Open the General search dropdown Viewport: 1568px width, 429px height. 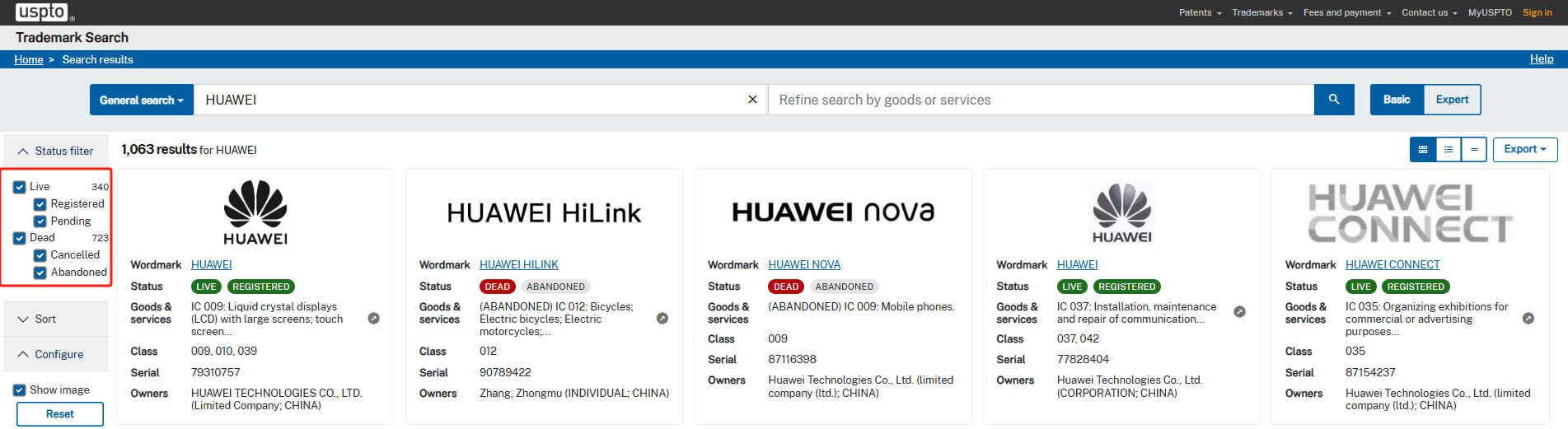pyautogui.click(x=142, y=100)
